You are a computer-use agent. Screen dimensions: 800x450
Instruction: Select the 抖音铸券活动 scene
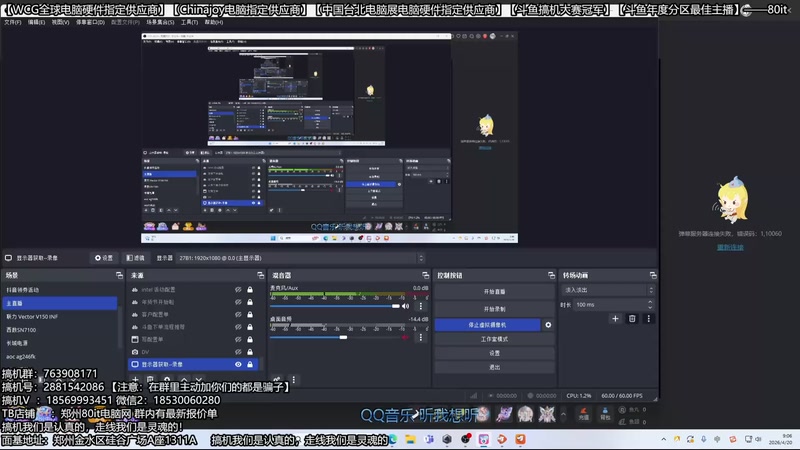pos(60,290)
